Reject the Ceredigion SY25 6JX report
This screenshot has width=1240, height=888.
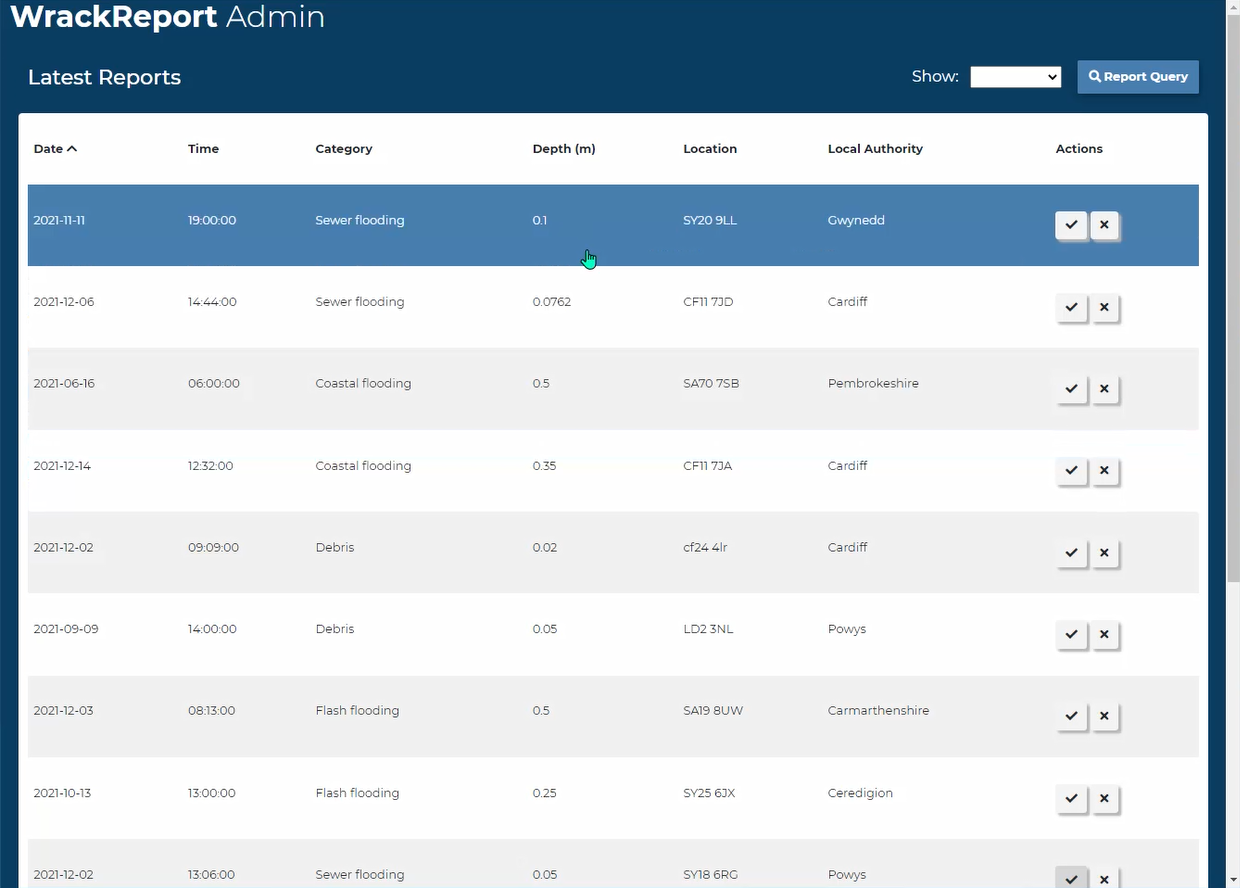1104,798
